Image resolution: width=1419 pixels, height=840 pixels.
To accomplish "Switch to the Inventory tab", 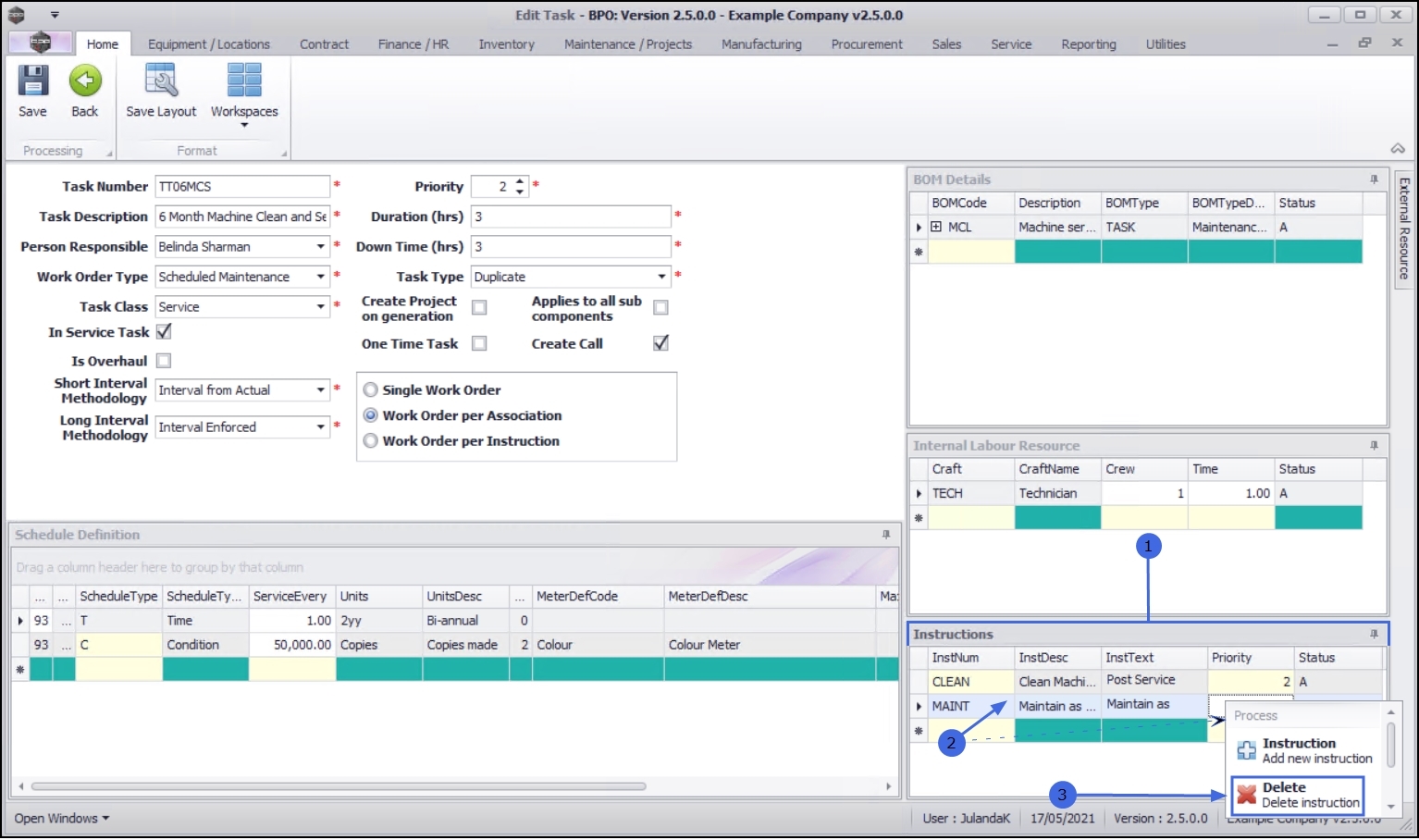I will (507, 44).
